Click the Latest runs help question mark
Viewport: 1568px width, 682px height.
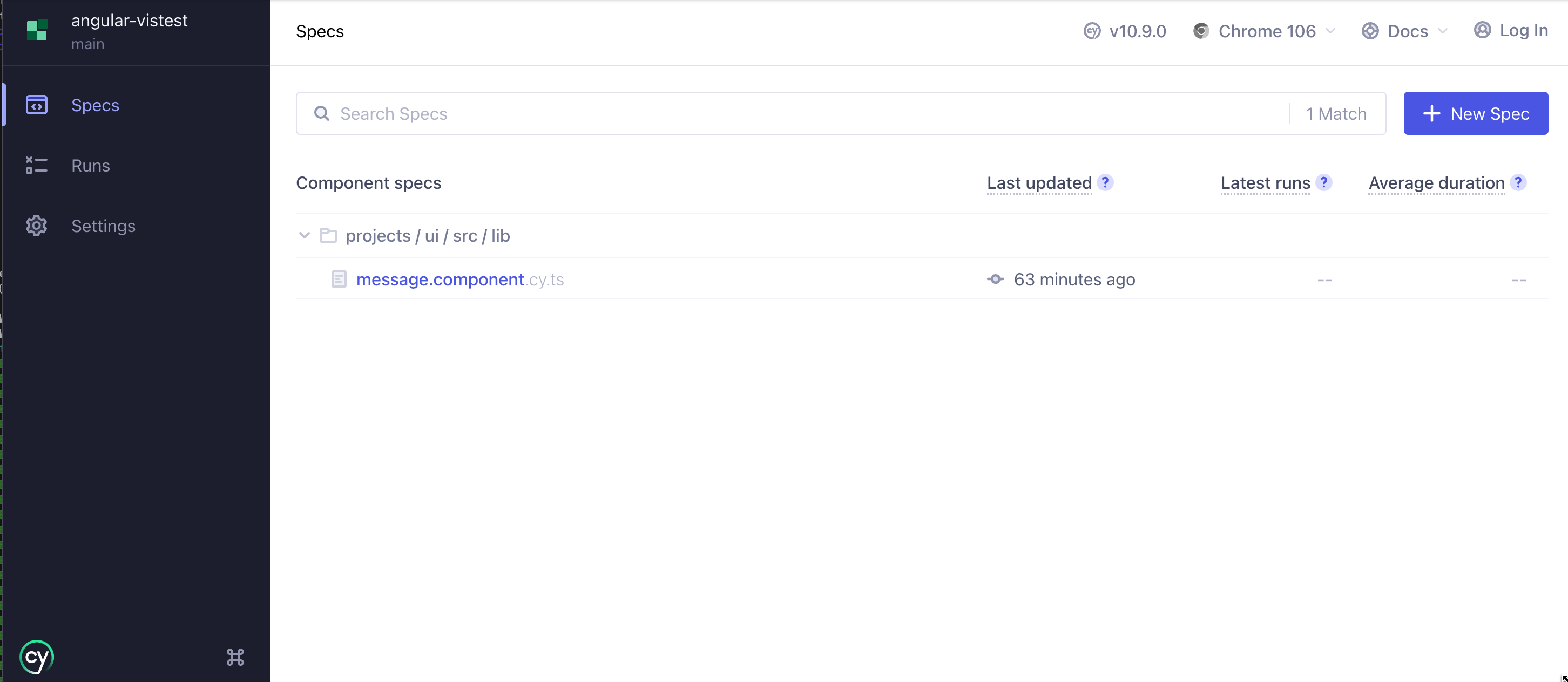pyautogui.click(x=1323, y=182)
